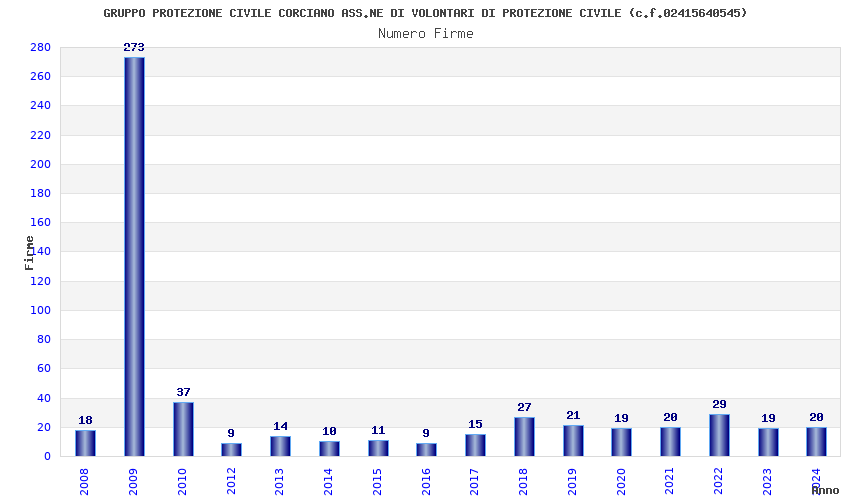The image size is (850, 500).
Task: Click the x-axis year 2013
Action: [279, 482]
